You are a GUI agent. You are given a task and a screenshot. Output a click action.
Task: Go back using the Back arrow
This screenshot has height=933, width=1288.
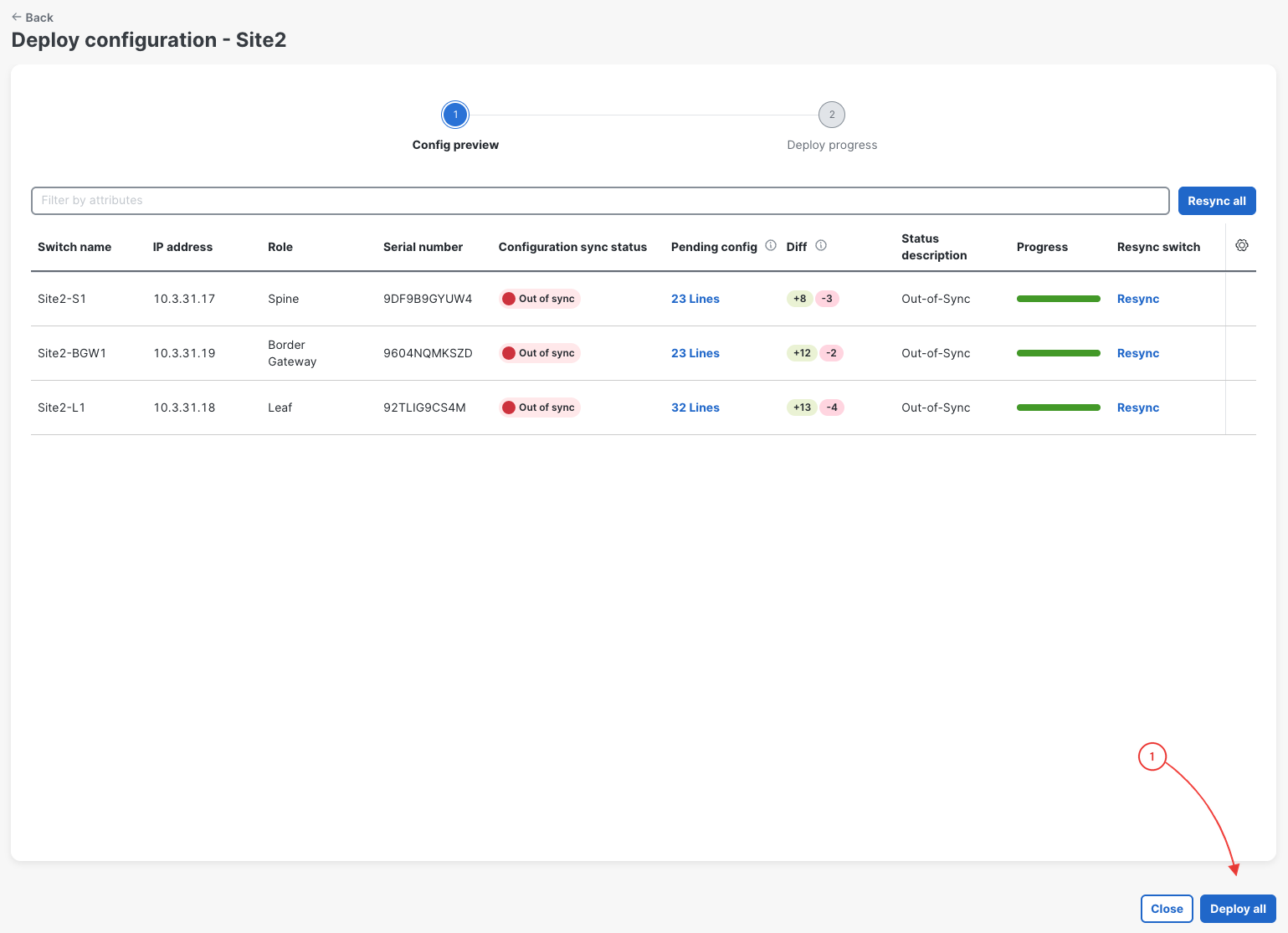32,17
